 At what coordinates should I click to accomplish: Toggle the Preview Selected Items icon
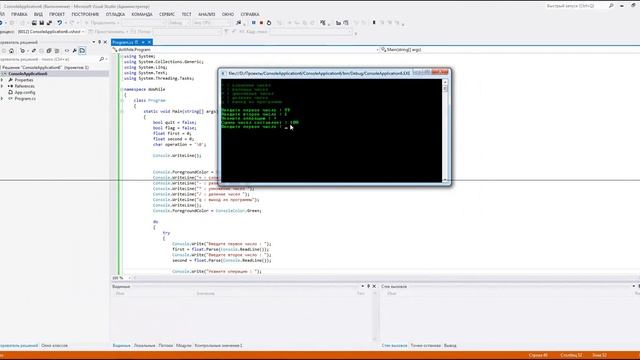[82, 51]
